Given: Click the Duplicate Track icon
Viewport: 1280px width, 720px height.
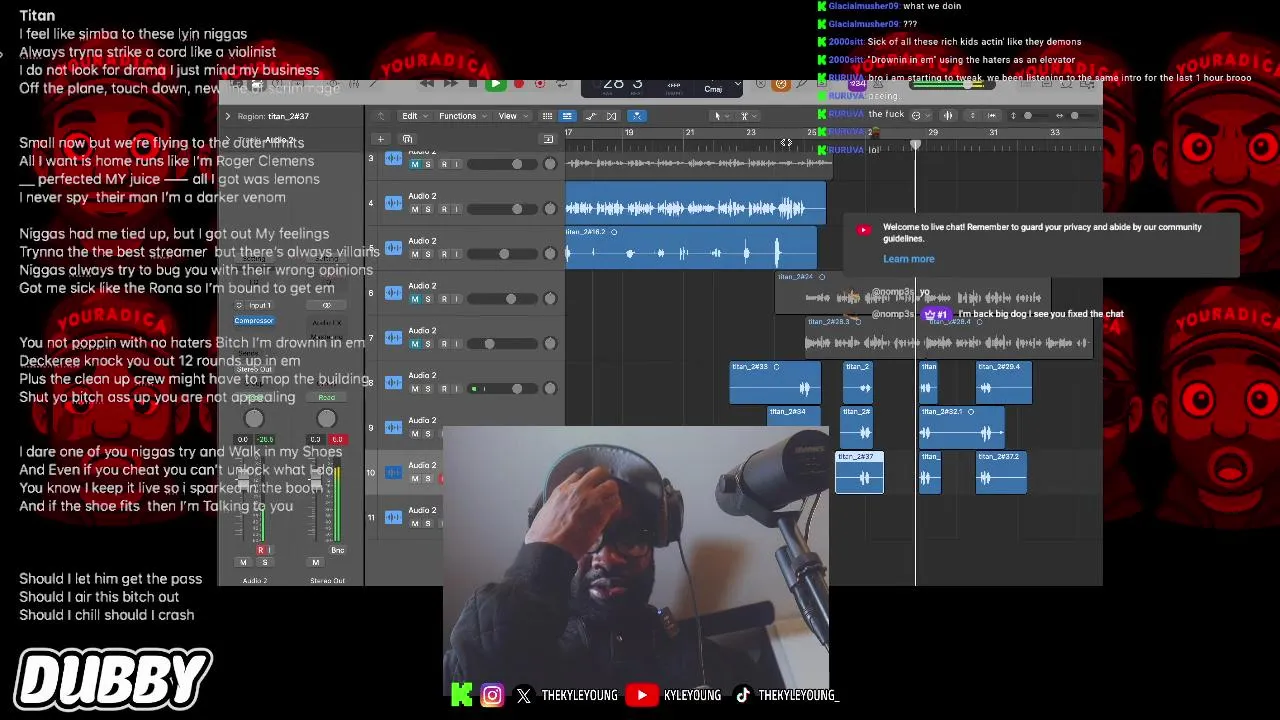Looking at the screenshot, I should click(x=407, y=139).
